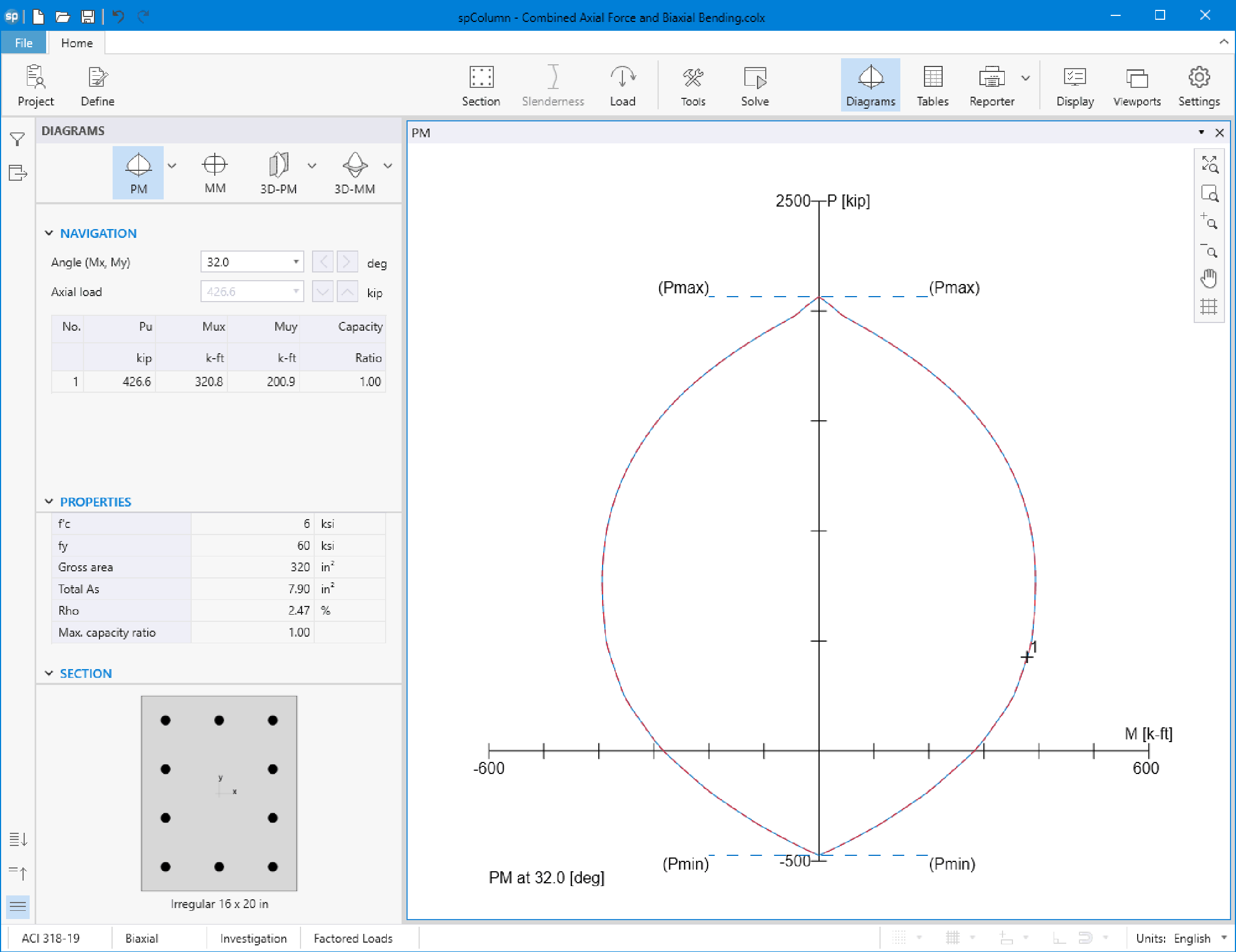Expand the Reporter dropdown arrow

1026,79
